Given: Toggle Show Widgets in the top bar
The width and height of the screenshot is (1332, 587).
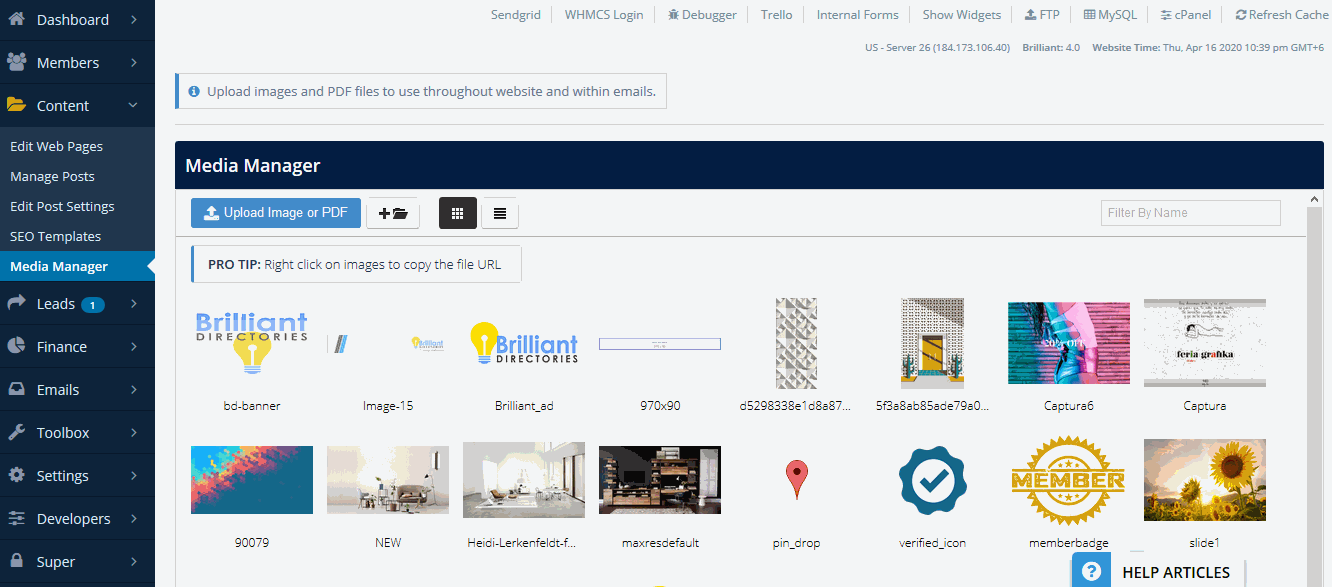Looking at the screenshot, I should tap(961, 14).
